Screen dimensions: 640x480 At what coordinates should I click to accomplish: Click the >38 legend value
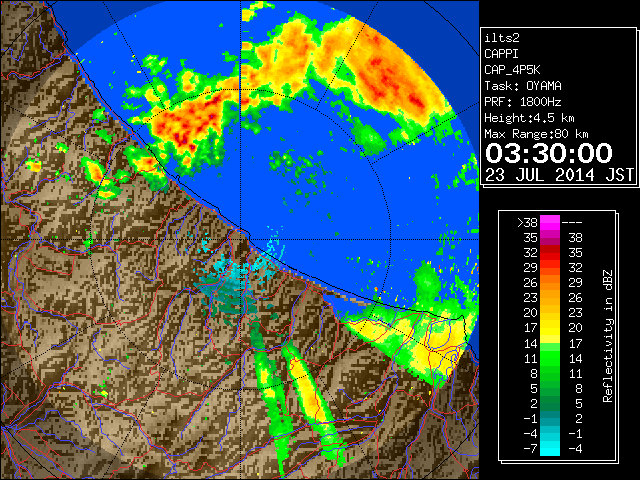tap(527, 223)
